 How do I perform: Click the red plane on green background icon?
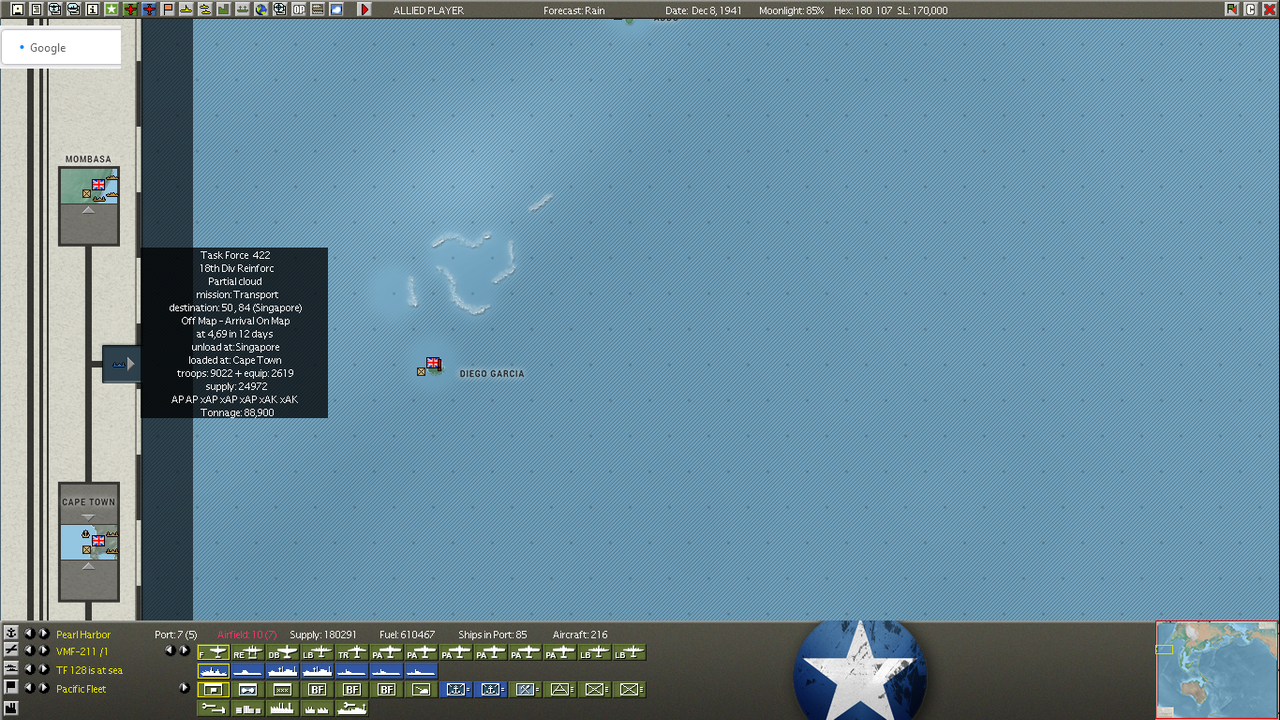[x=130, y=9]
